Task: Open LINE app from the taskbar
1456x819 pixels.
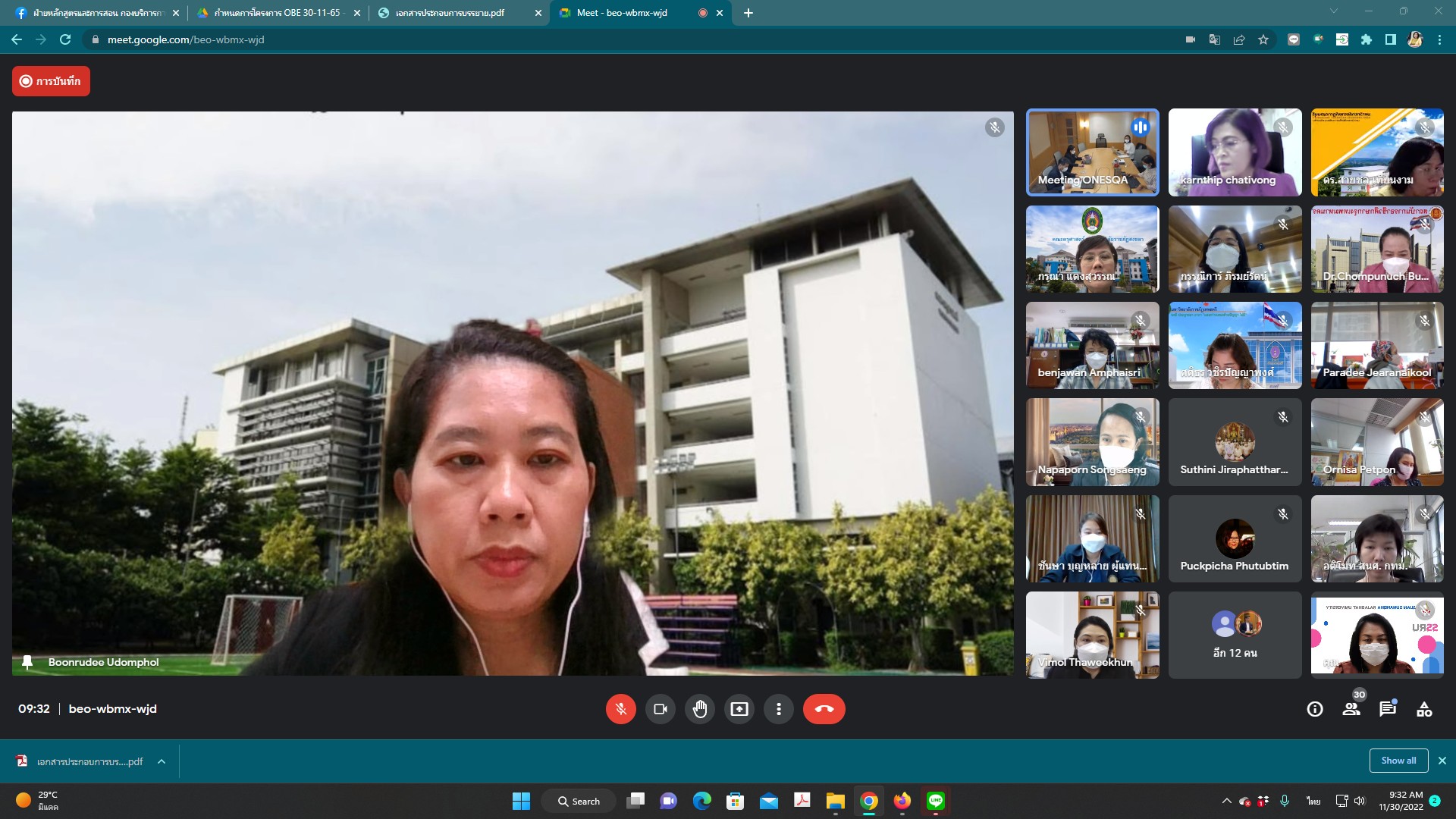Action: coord(935,801)
